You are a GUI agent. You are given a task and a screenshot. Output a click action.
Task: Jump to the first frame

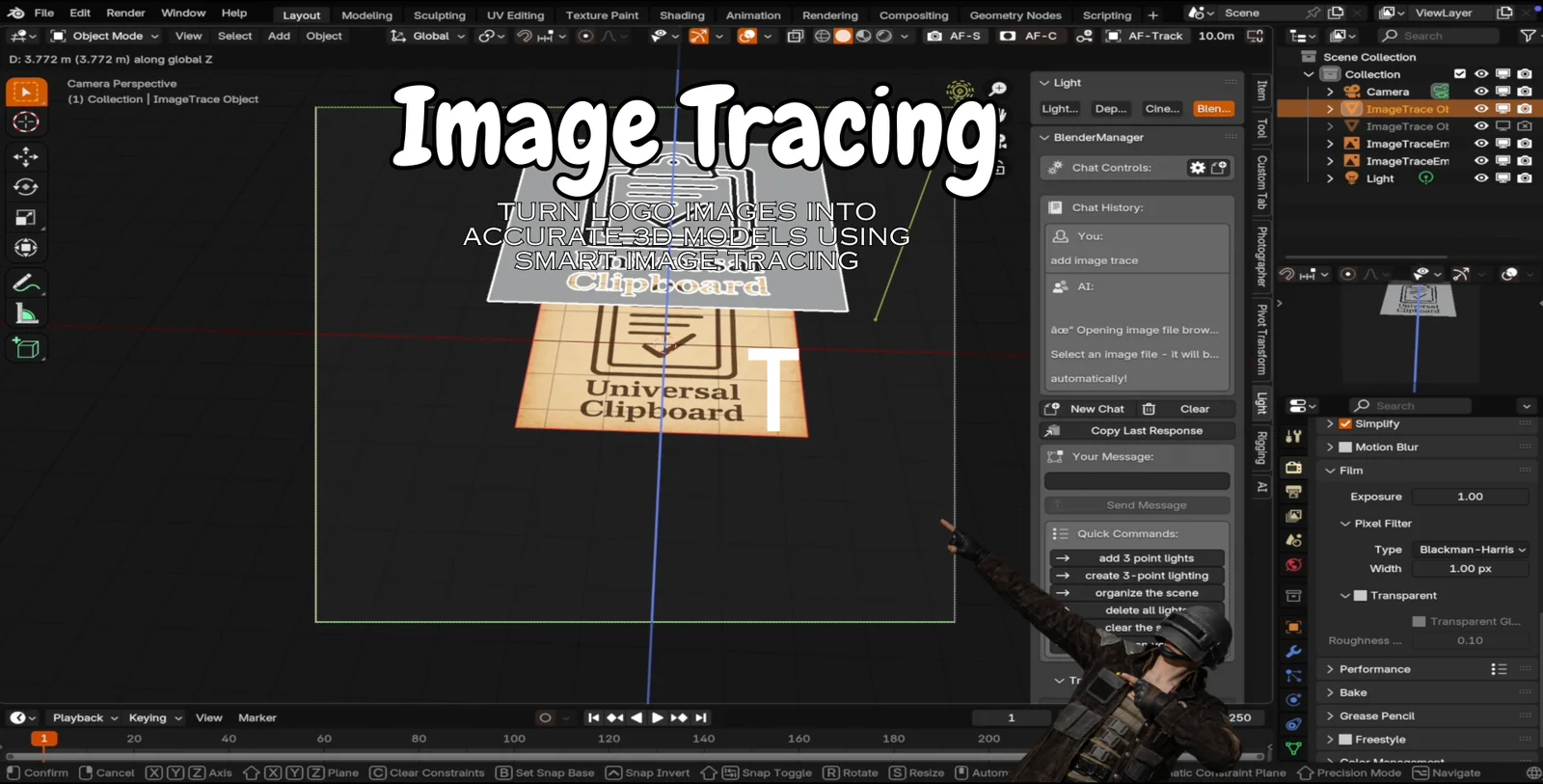point(594,717)
